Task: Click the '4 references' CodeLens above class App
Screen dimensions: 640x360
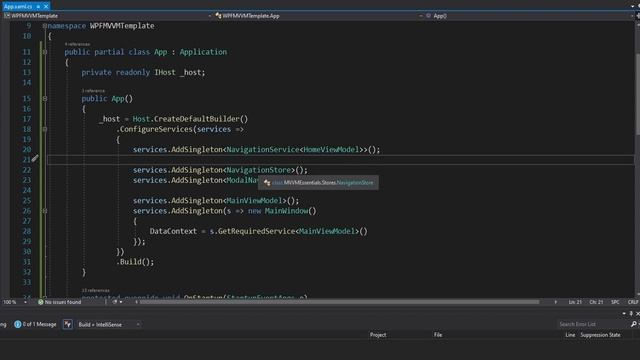Action: tap(77, 44)
